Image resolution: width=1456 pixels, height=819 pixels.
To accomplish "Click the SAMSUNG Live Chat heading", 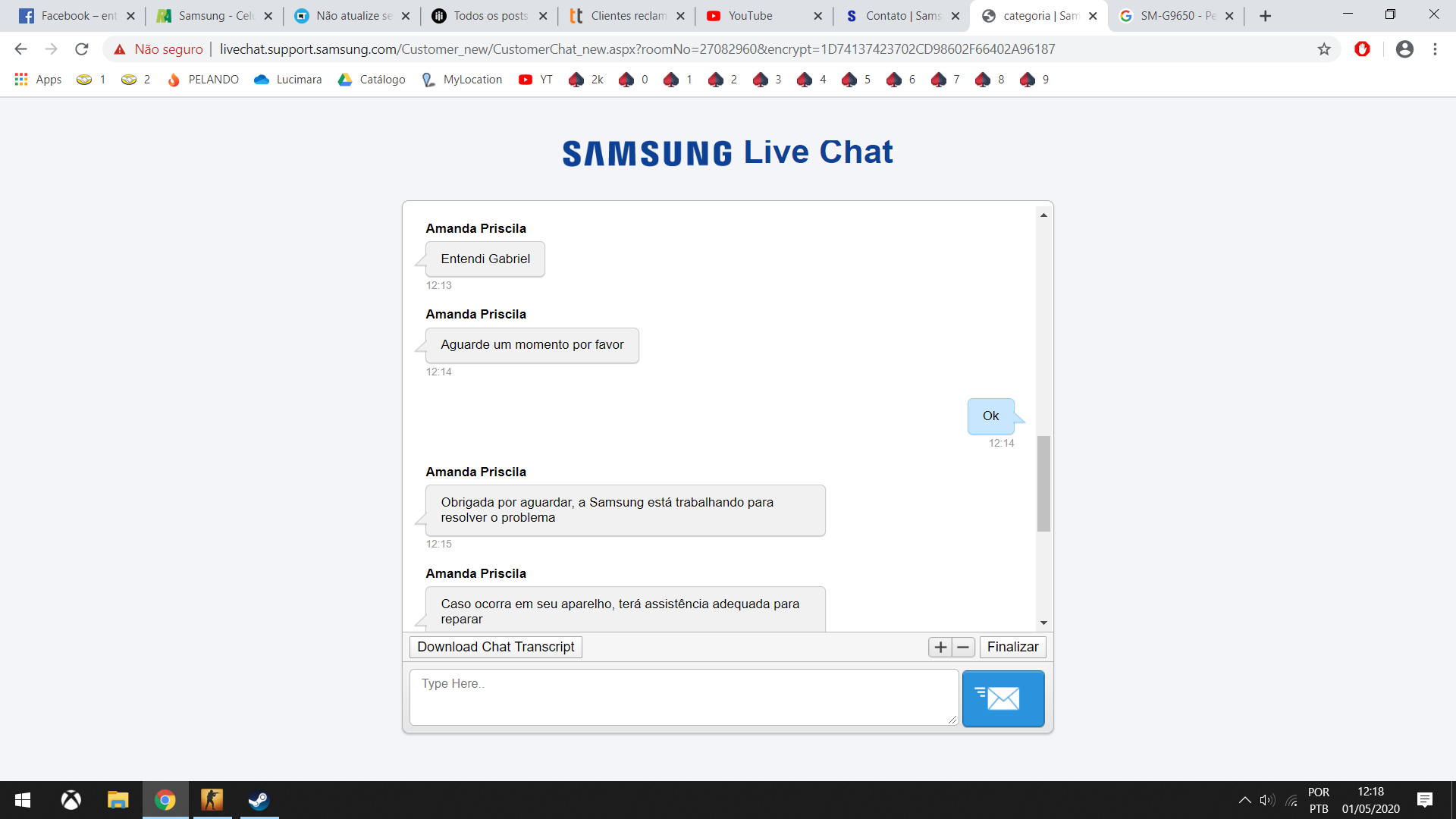I will [x=728, y=152].
